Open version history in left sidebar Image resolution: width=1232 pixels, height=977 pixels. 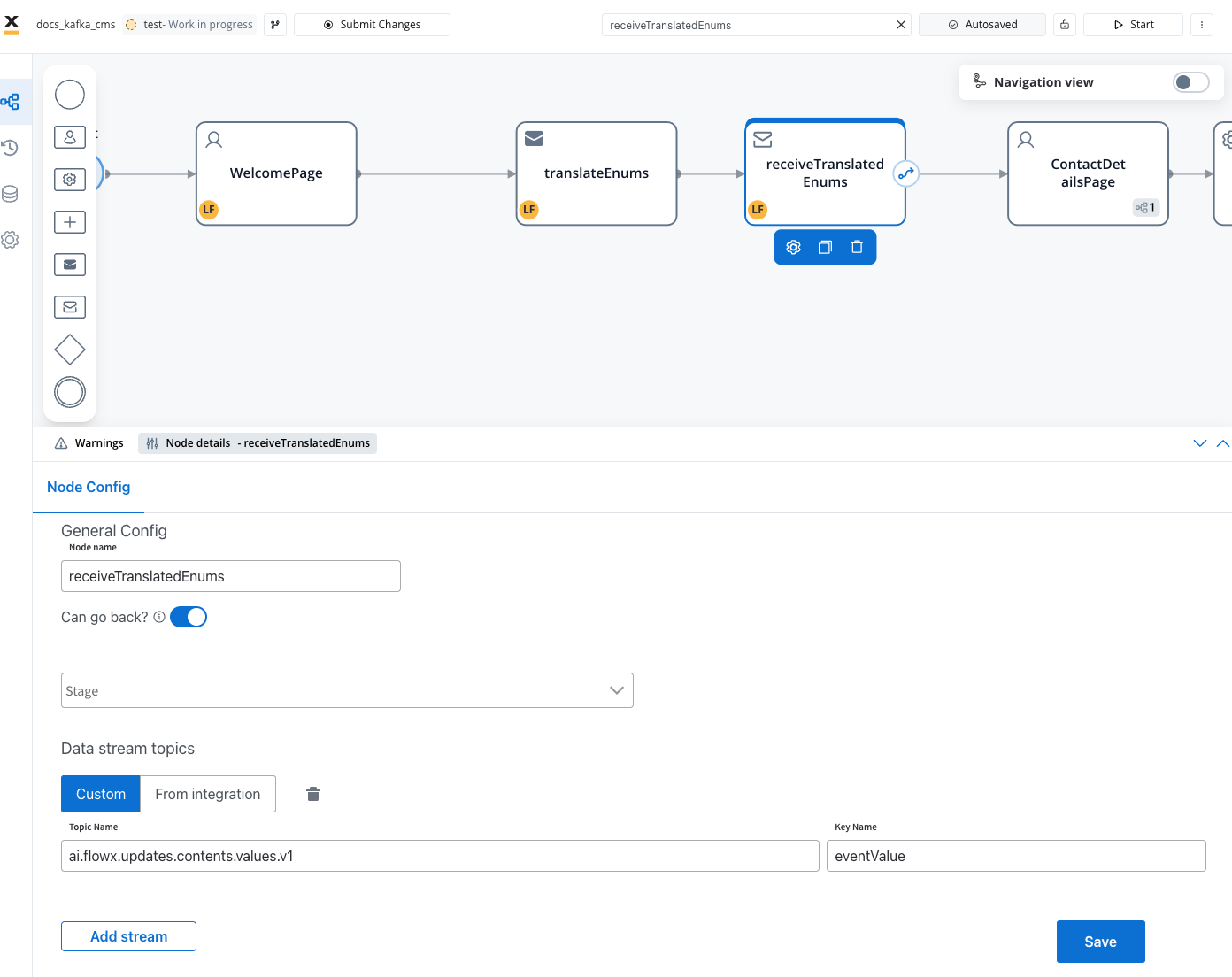pyautogui.click(x=11, y=148)
